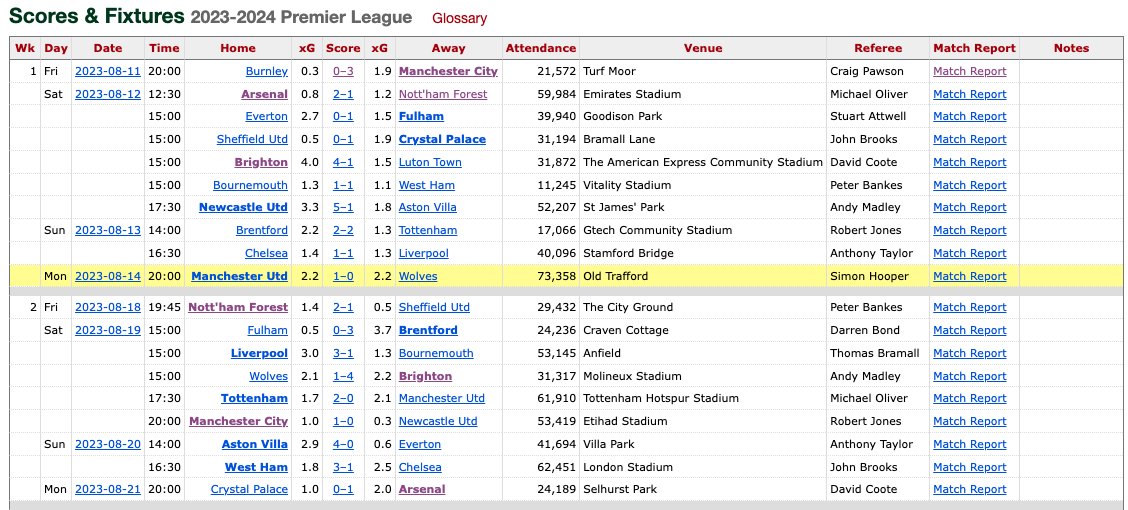The image size is (1128, 510).
Task: Open Nott'ham Forest home link, week 2
Action: [x=238, y=307]
